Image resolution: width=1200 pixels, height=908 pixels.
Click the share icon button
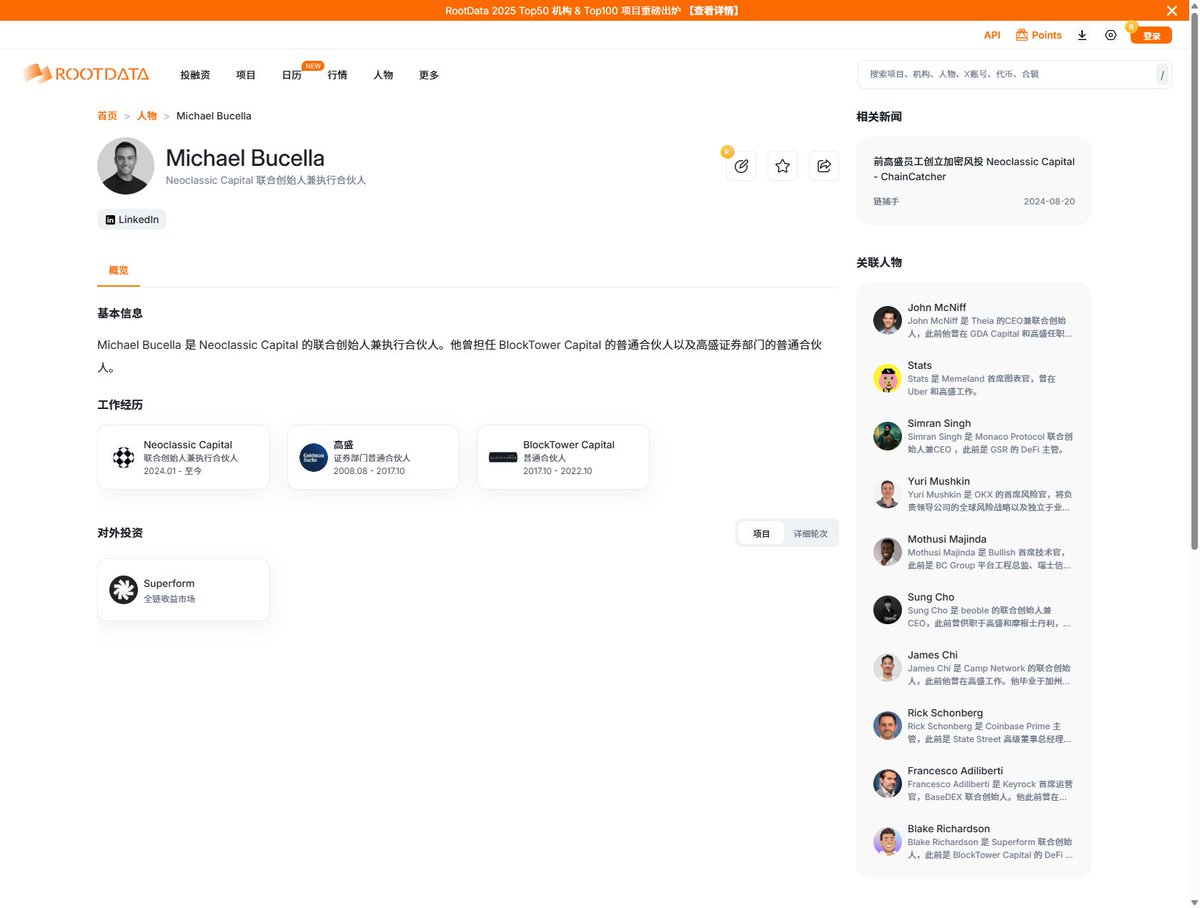pyautogui.click(x=824, y=166)
